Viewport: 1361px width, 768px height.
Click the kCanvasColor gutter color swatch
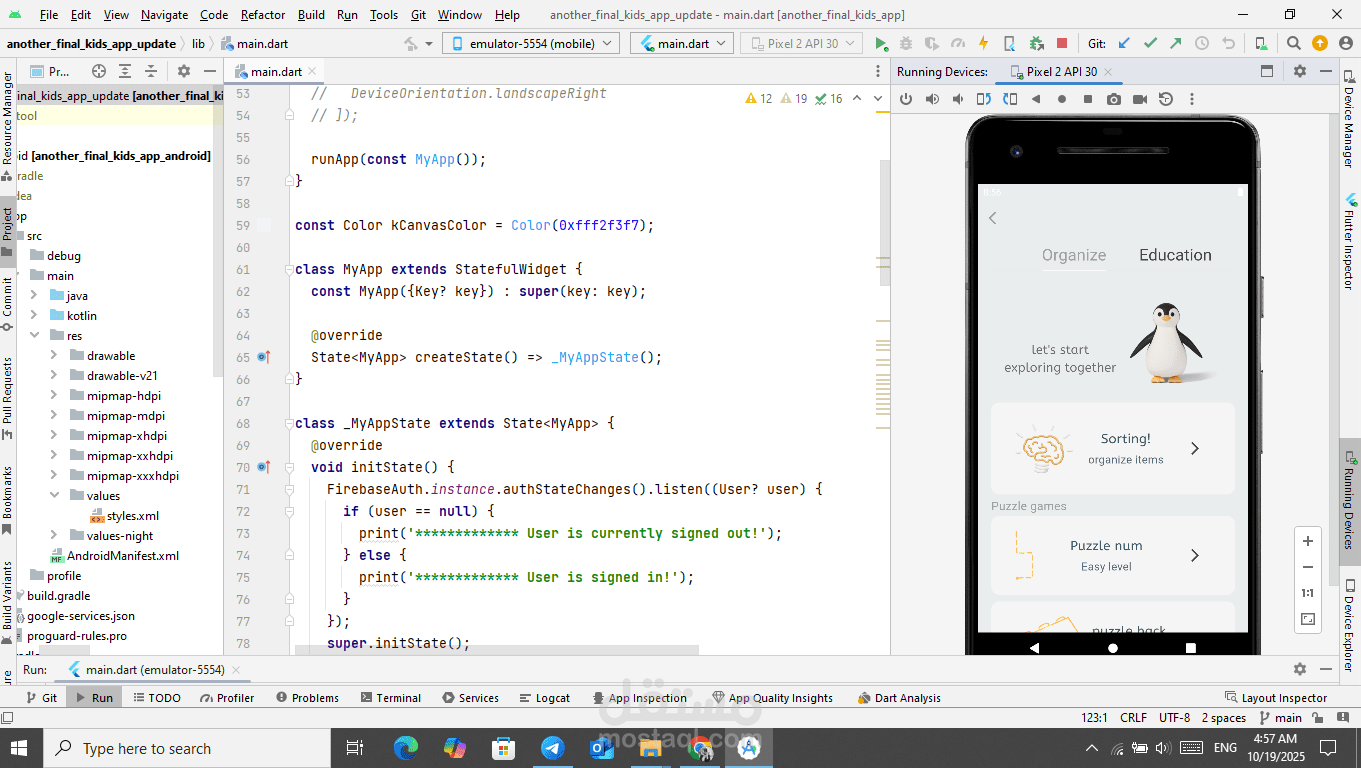264,226
